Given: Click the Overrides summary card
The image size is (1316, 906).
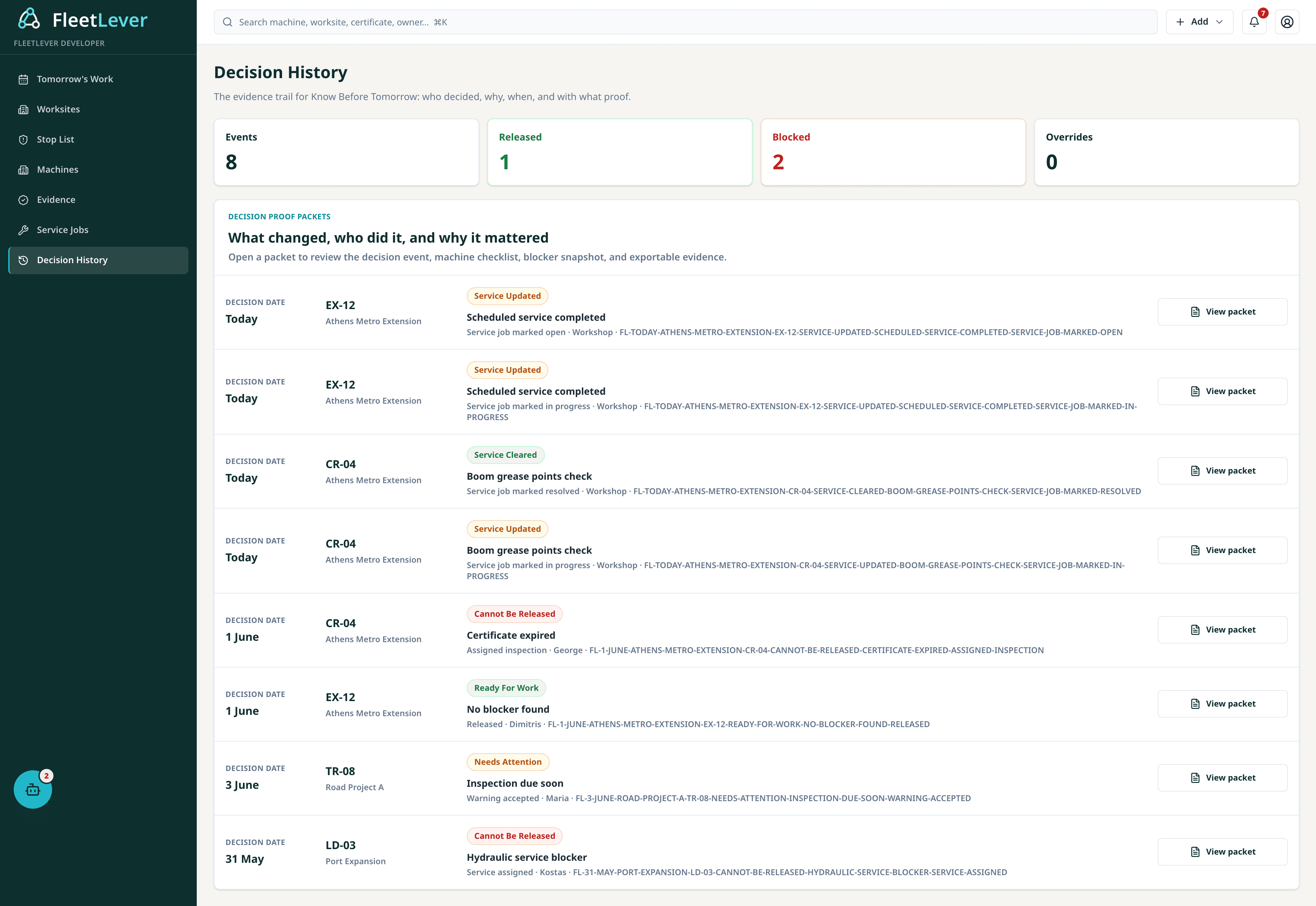Looking at the screenshot, I should tap(1167, 152).
